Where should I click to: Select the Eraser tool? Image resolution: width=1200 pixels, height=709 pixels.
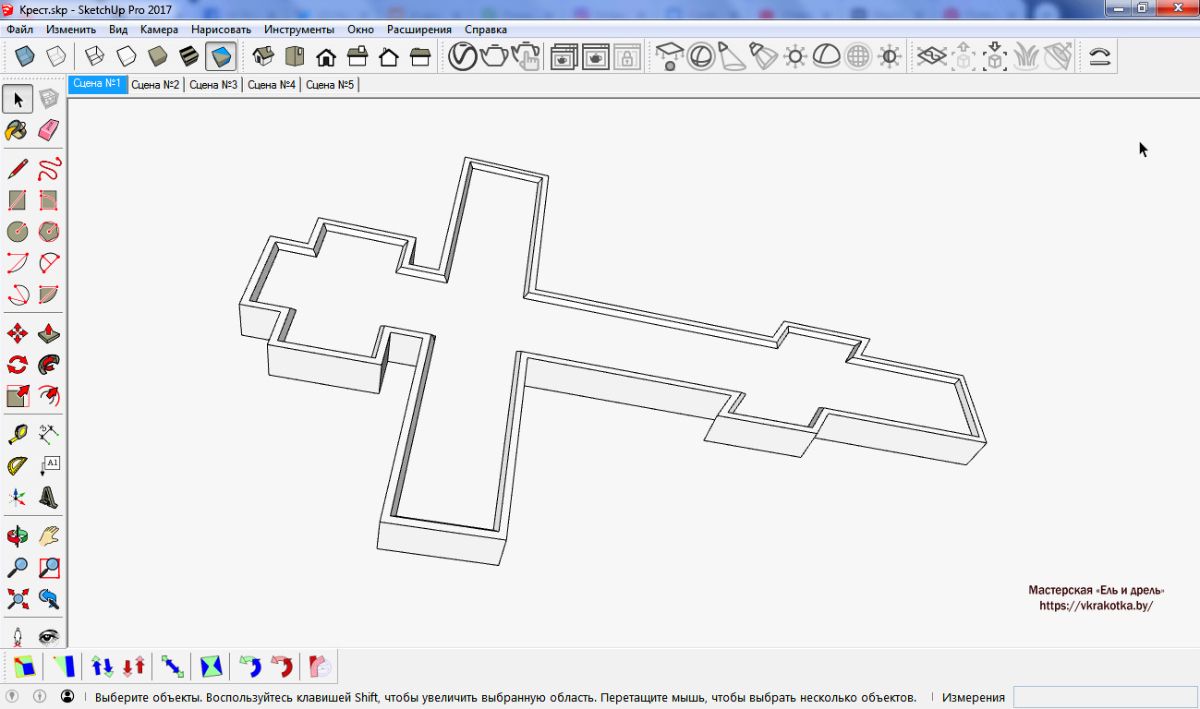point(48,130)
